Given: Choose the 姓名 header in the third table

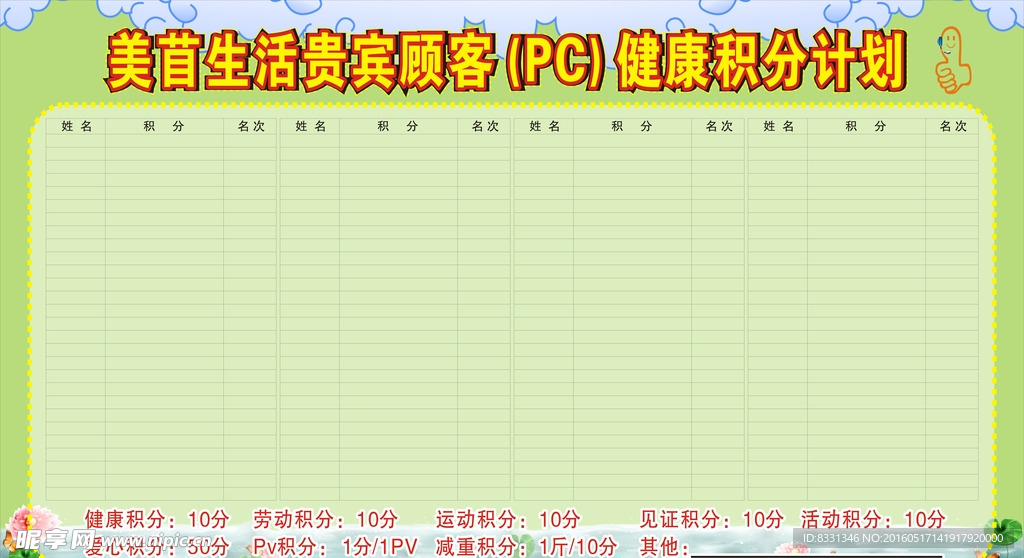Looking at the screenshot, I should [x=545, y=126].
